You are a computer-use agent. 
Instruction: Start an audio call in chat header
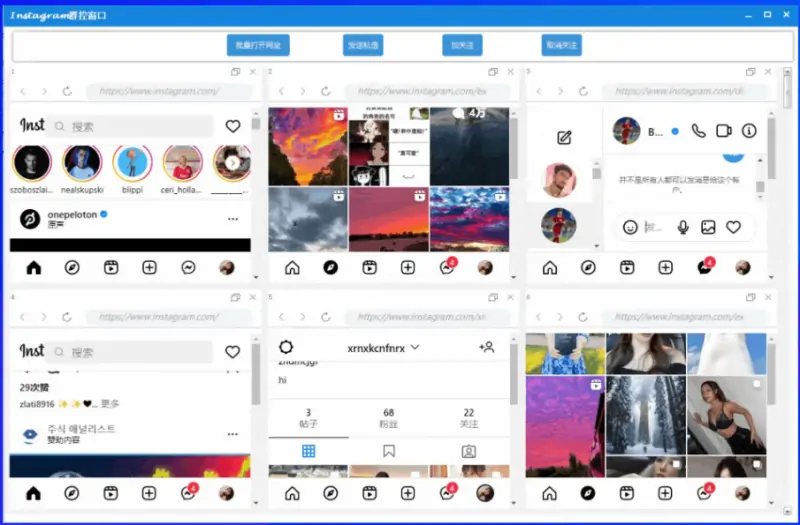point(698,131)
